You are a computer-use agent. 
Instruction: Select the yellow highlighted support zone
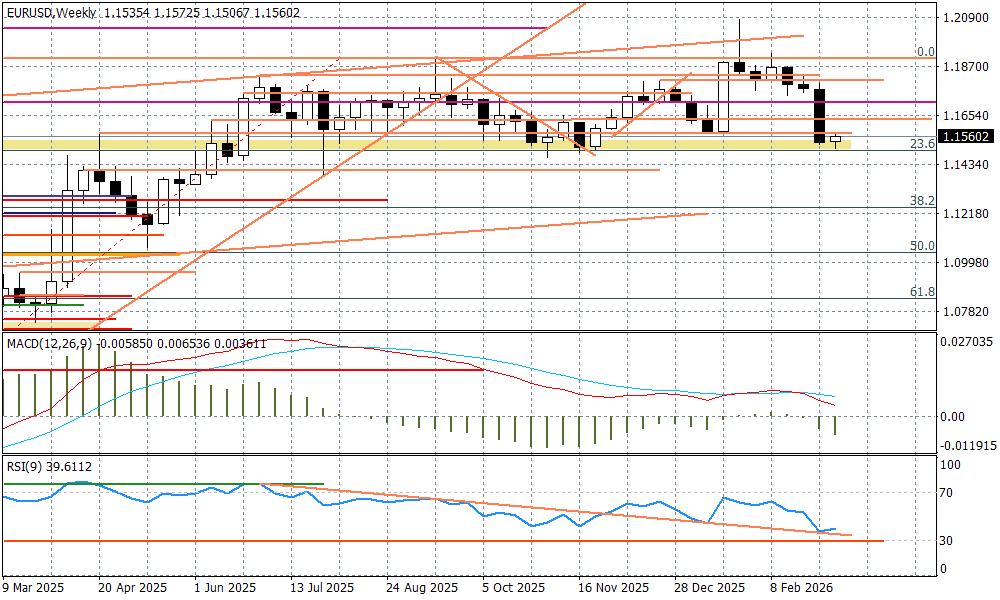[x=425, y=145]
